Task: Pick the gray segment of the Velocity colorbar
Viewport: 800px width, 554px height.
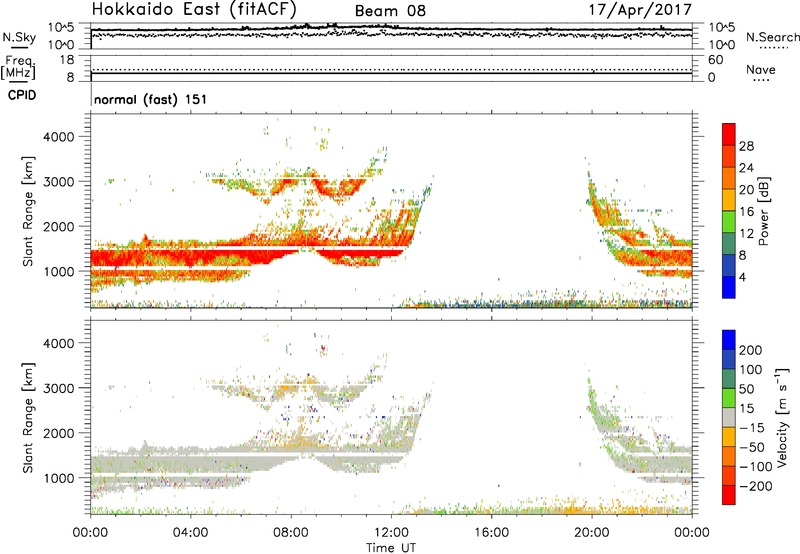Action: (729, 417)
